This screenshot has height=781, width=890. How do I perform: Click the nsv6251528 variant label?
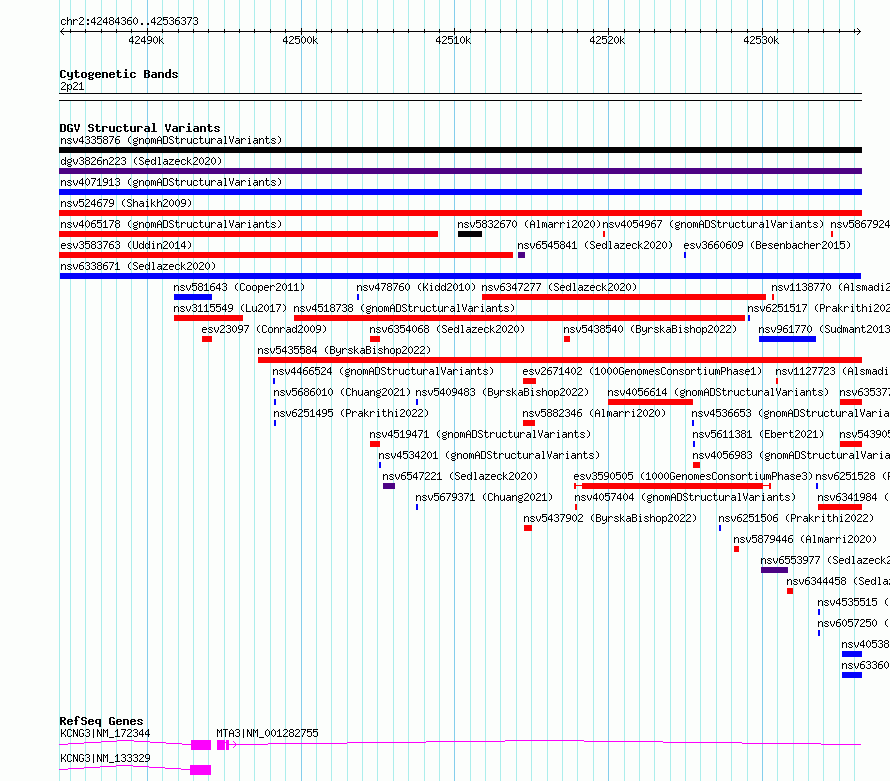[x=853, y=476]
